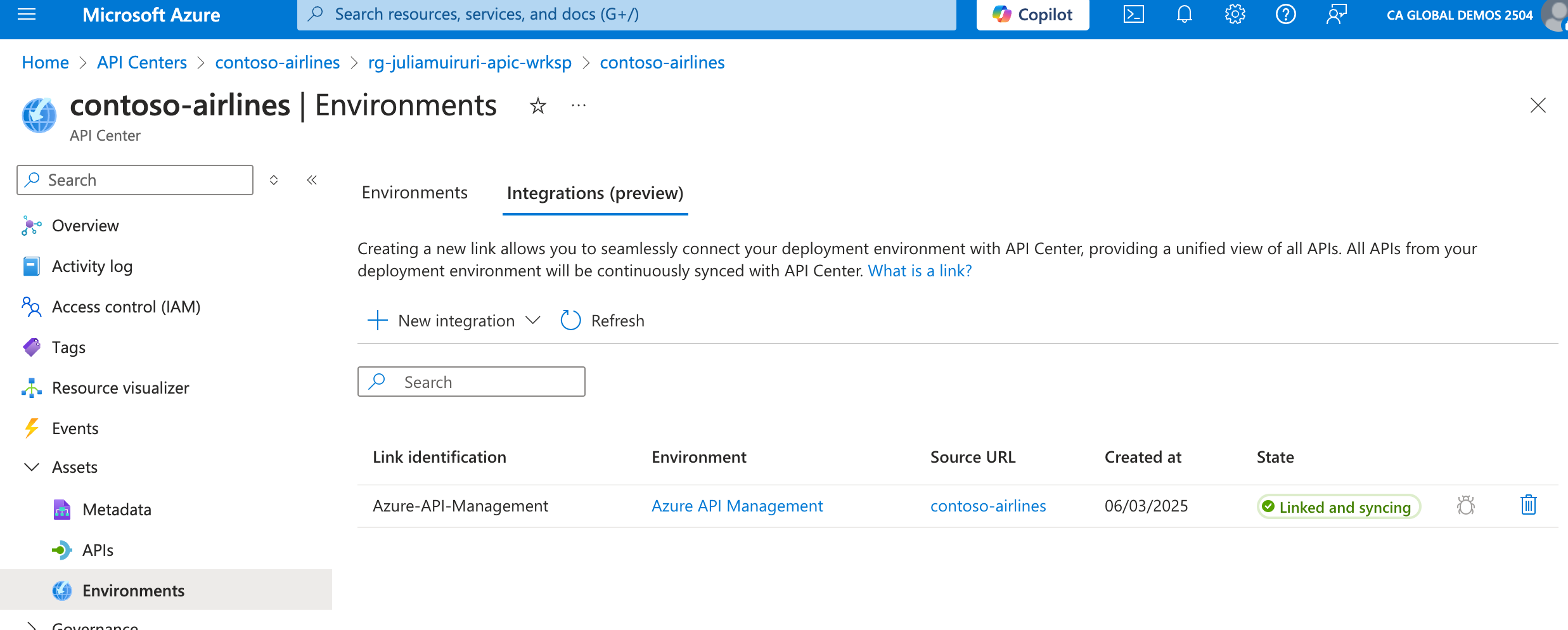1568x630 pixels.
Task: Open the New integration dropdown
Action: tap(454, 321)
